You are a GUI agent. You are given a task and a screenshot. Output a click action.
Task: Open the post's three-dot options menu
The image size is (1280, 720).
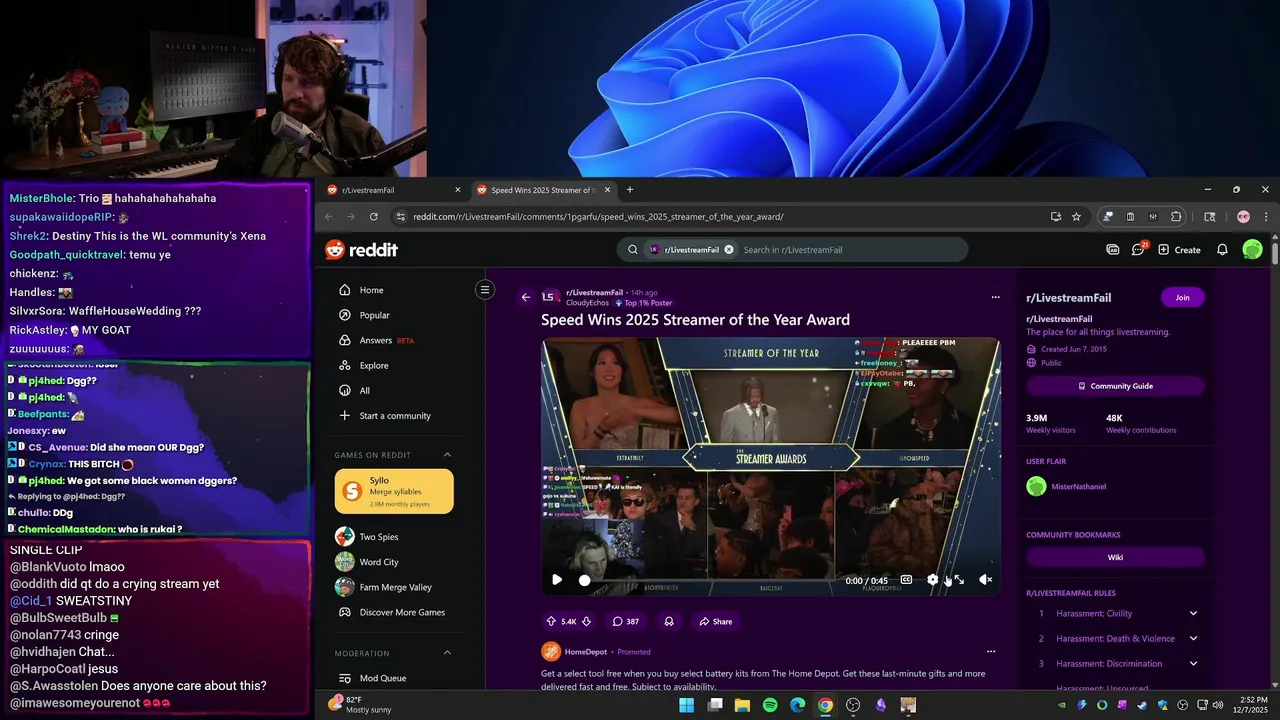click(995, 297)
